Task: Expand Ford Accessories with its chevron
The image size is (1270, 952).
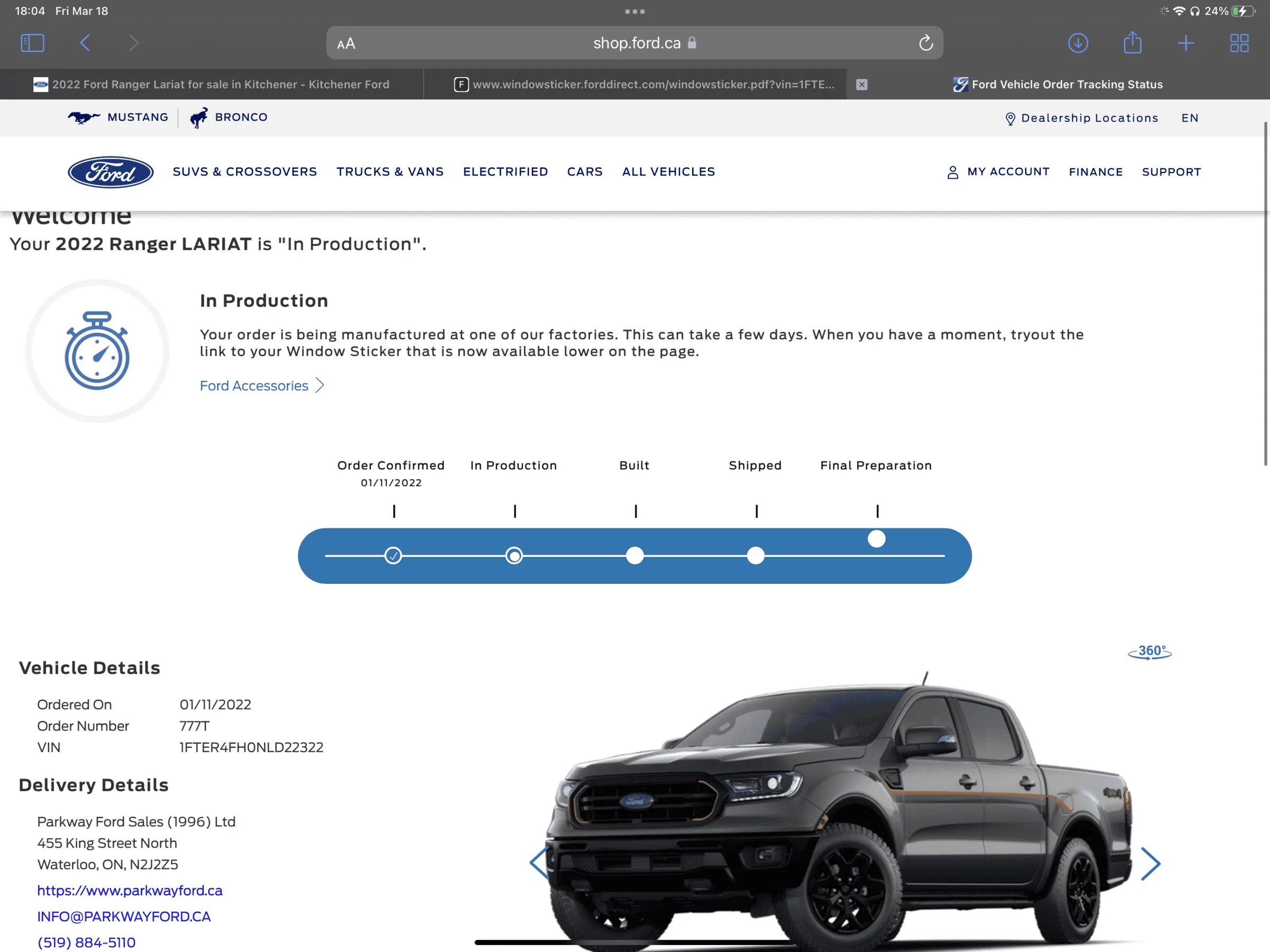Action: pos(320,385)
